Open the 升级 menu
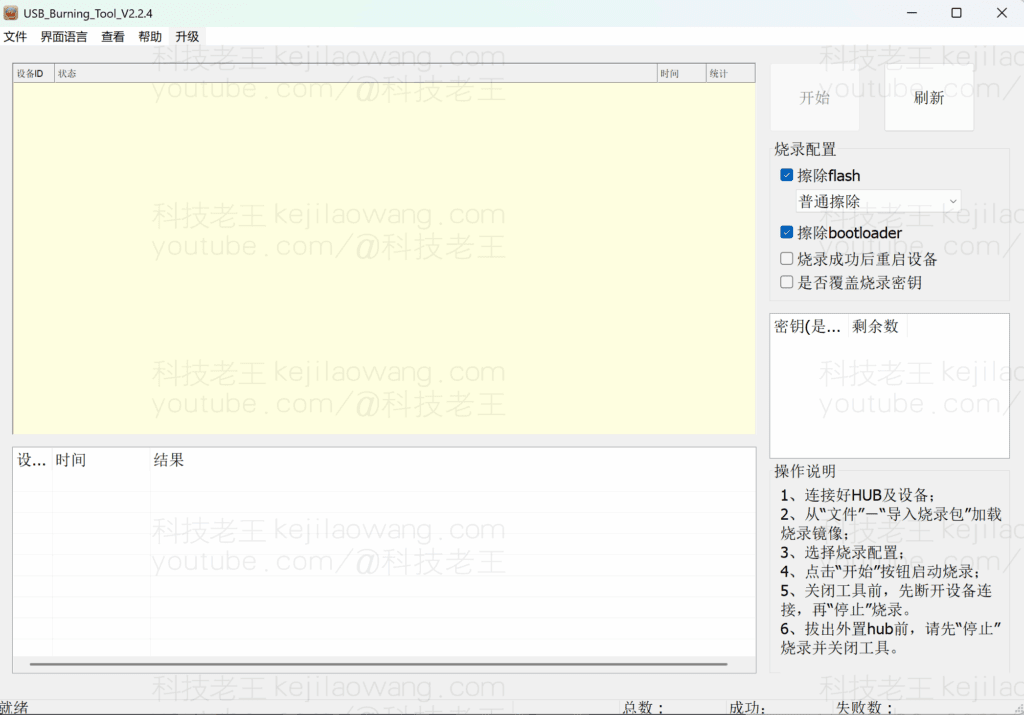The width and height of the screenshot is (1024, 715). click(x=187, y=37)
